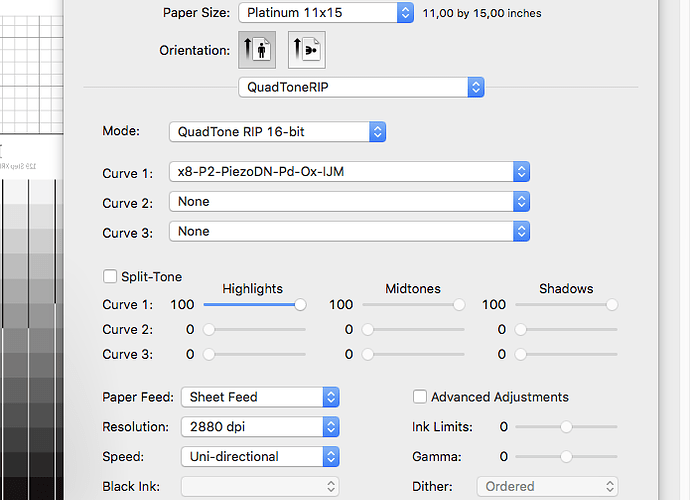Screen dimensions: 690x500
Task: Open the Curve 2 dropdown
Action: coord(349,202)
